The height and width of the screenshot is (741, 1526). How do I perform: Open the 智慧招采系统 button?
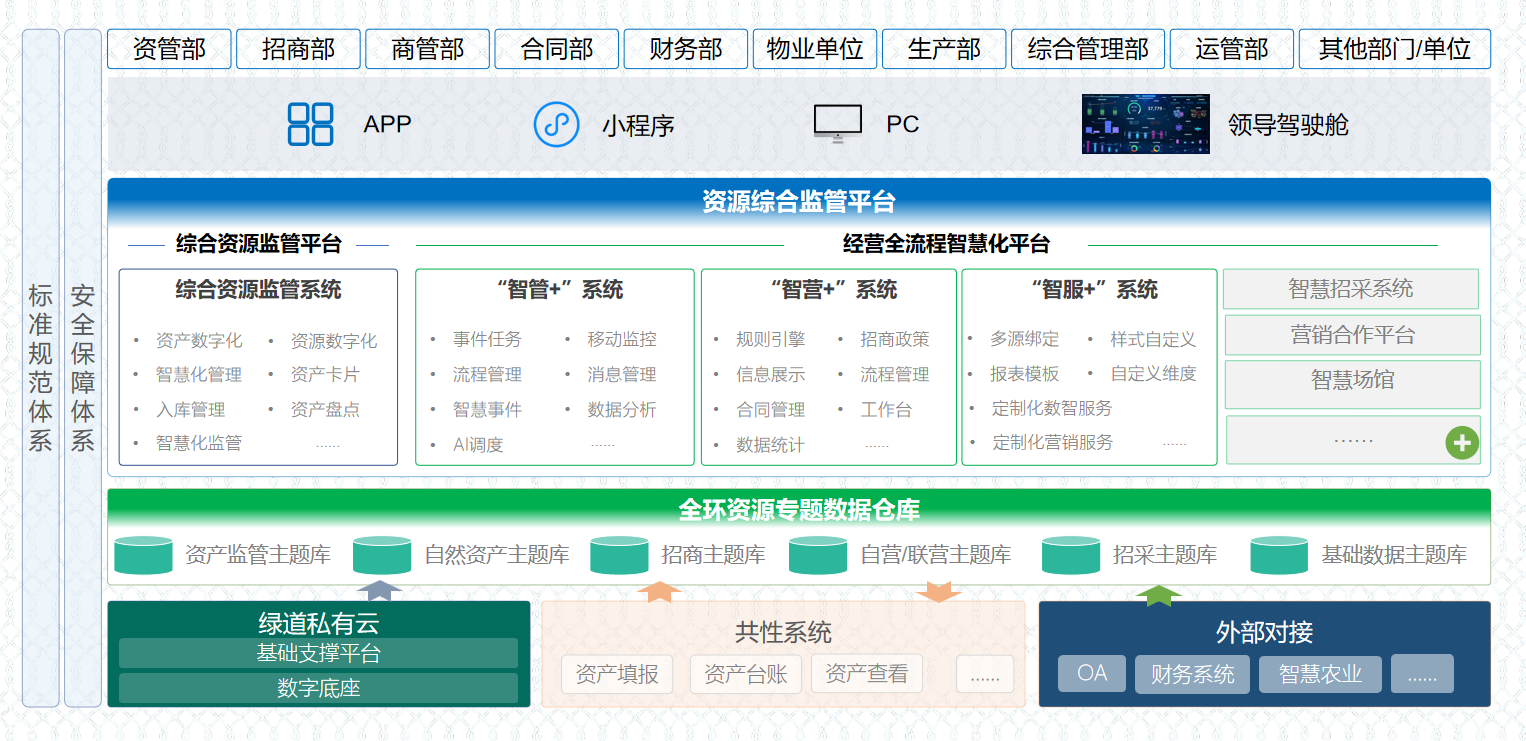click(x=1350, y=289)
